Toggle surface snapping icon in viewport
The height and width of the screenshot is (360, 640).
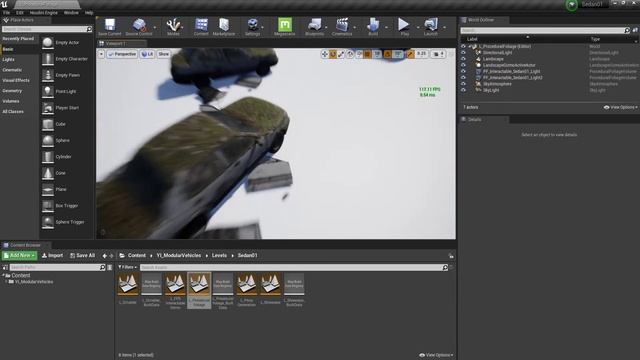tap(359, 54)
